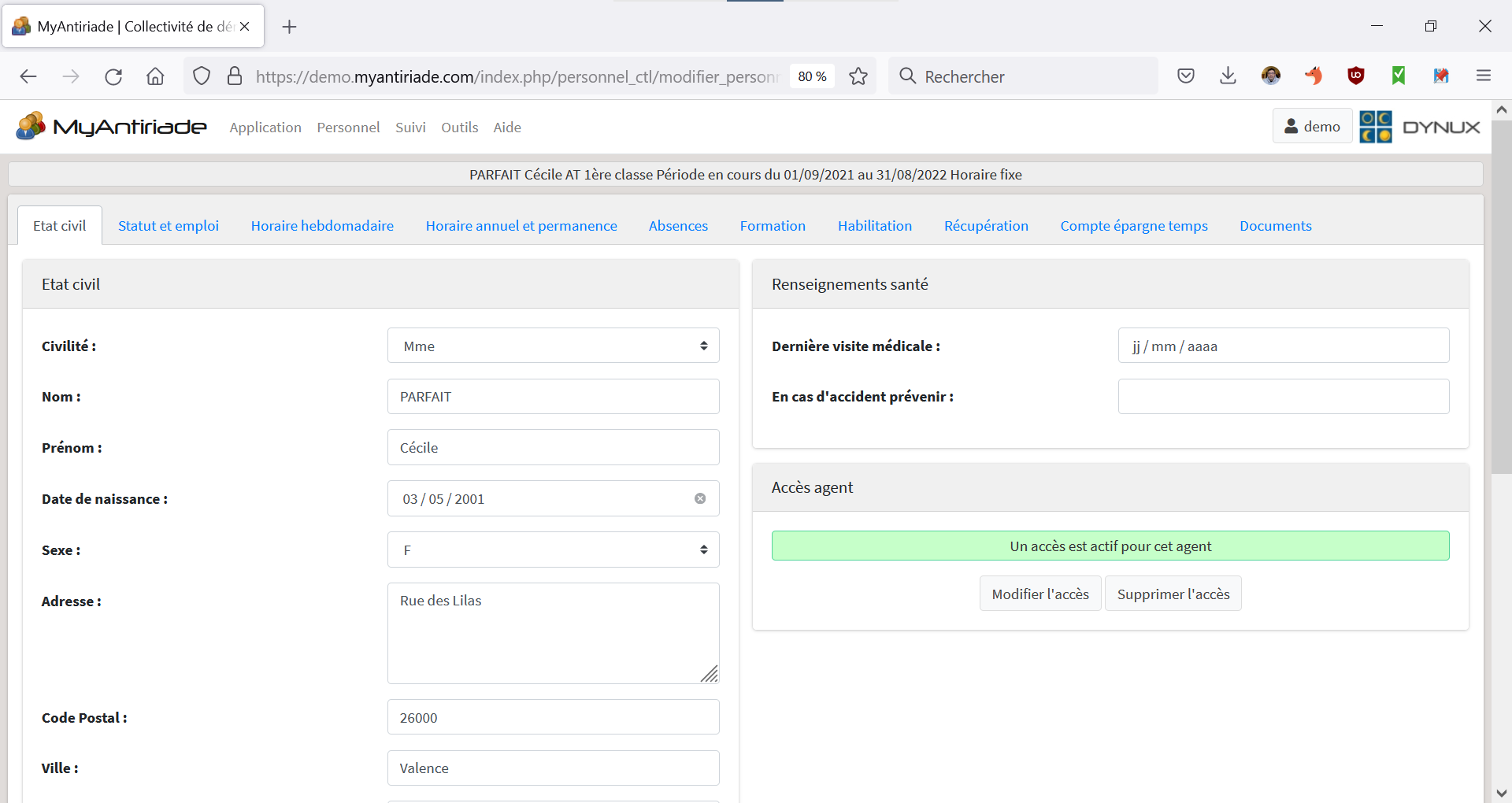Click the 80 % zoom indicator
Viewport: 1512px width, 803px height.
pyautogui.click(x=812, y=76)
